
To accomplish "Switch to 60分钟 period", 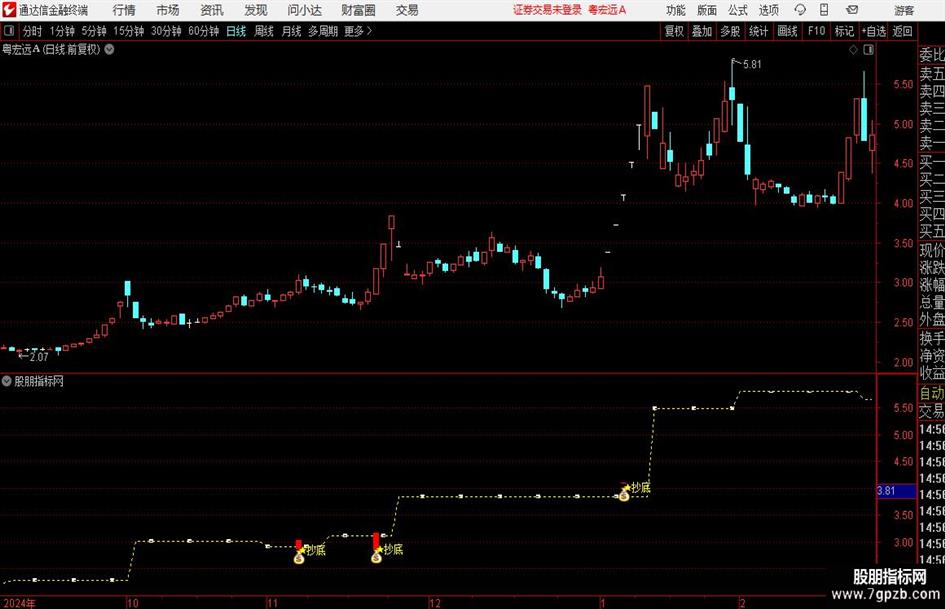I will pos(203,31).
